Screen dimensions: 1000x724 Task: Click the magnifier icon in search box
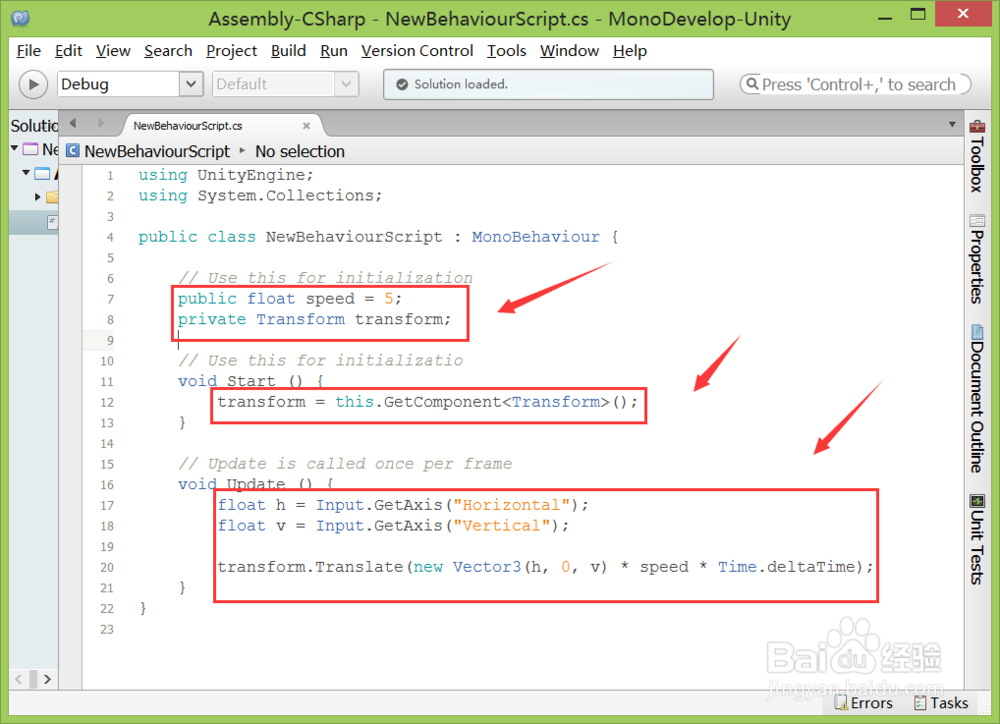[753, 84]
